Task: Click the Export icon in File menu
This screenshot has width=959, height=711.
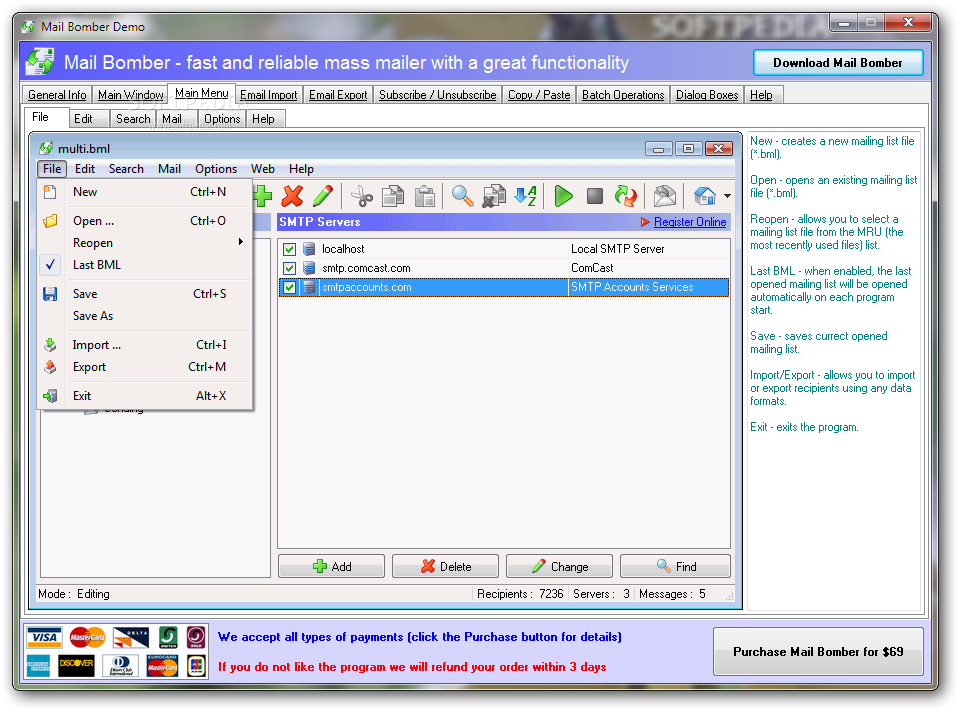Action: click(x=50, y=367)
